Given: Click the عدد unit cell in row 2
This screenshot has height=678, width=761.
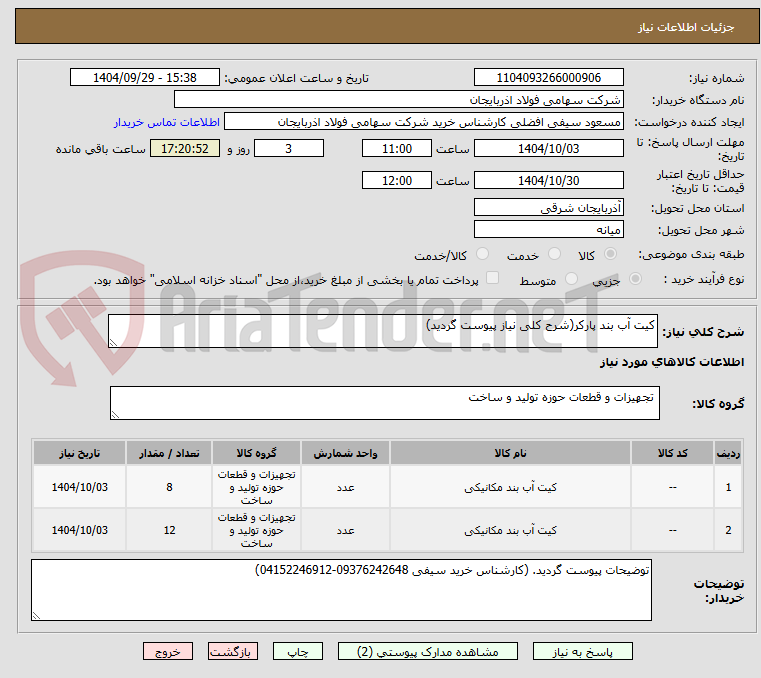Looking at the screenshot, I should [x=345, y=530].
